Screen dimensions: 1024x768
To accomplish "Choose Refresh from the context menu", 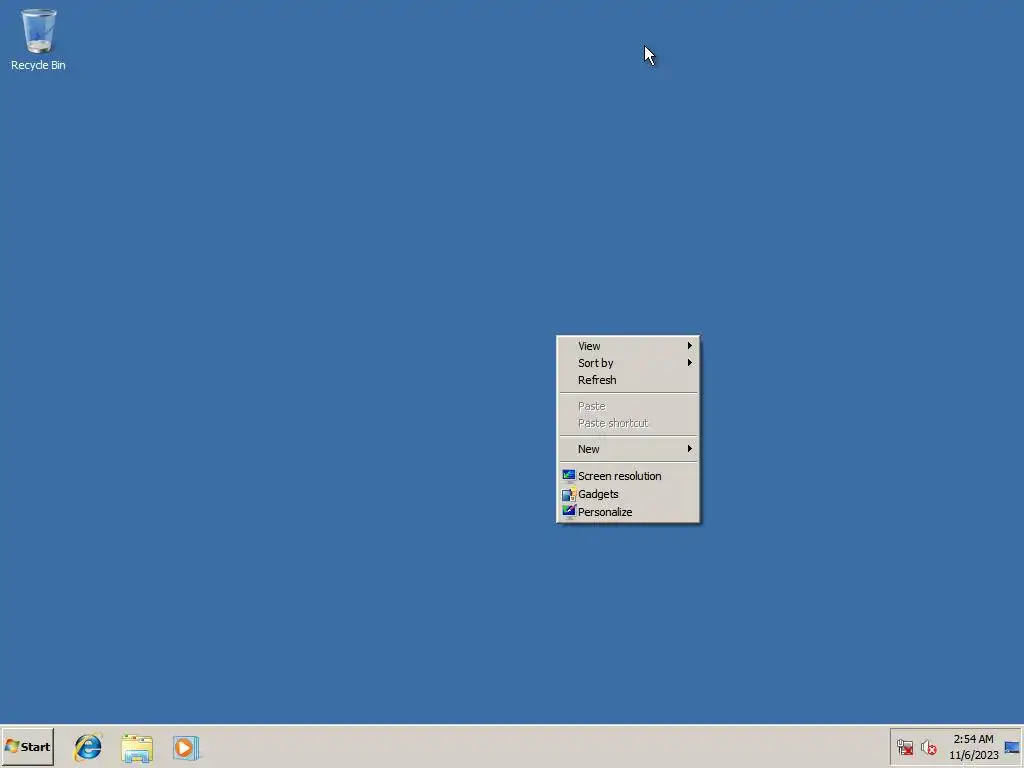I will click(628, 380).
